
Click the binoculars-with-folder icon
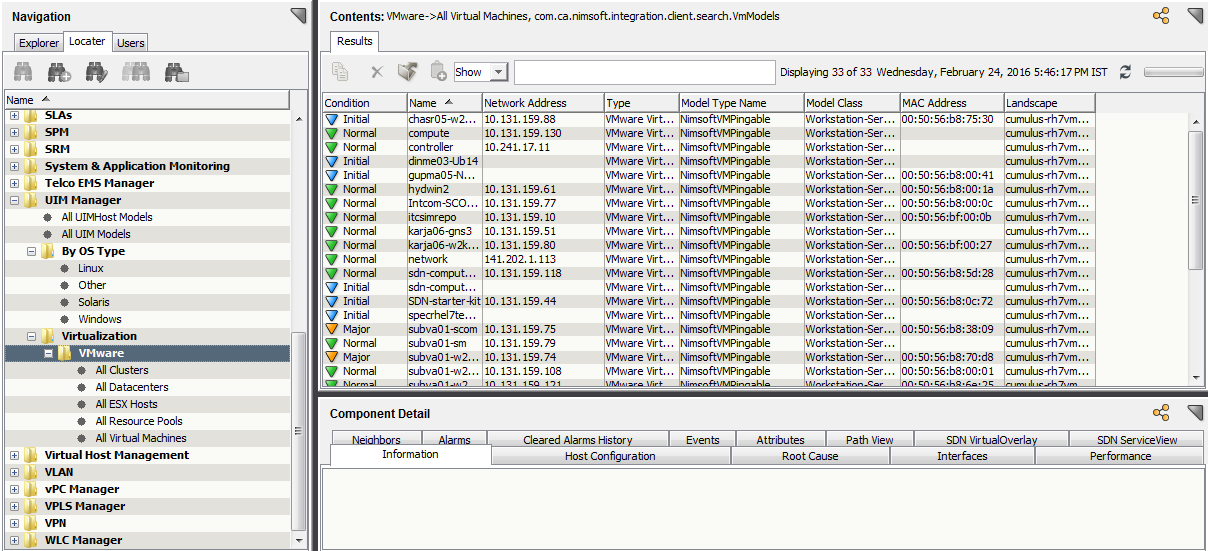point(177,72)
